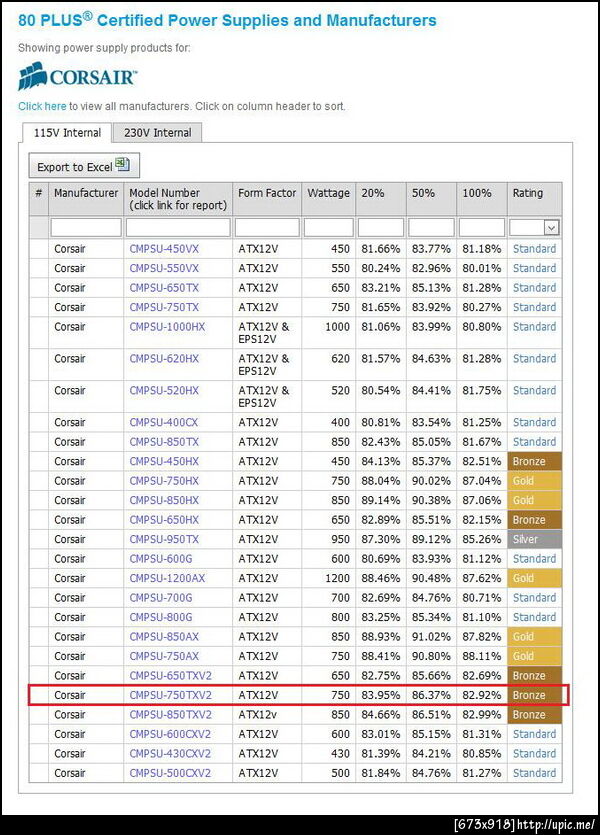
Task: Open the CMPSU-750AX report link
Action: click(164, 656)
